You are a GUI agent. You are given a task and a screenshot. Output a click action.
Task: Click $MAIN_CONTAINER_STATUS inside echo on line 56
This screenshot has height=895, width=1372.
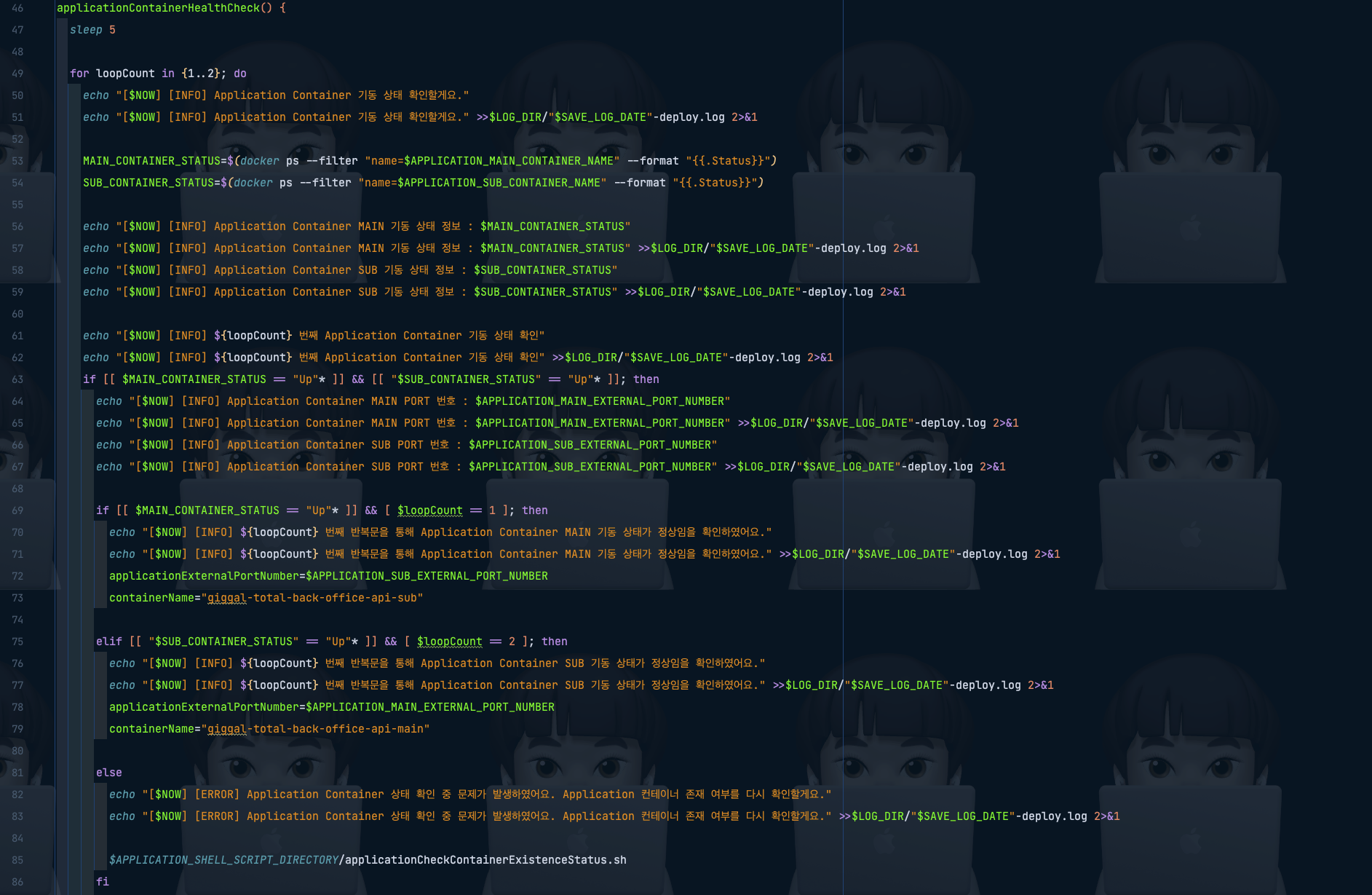click(552, 226)
